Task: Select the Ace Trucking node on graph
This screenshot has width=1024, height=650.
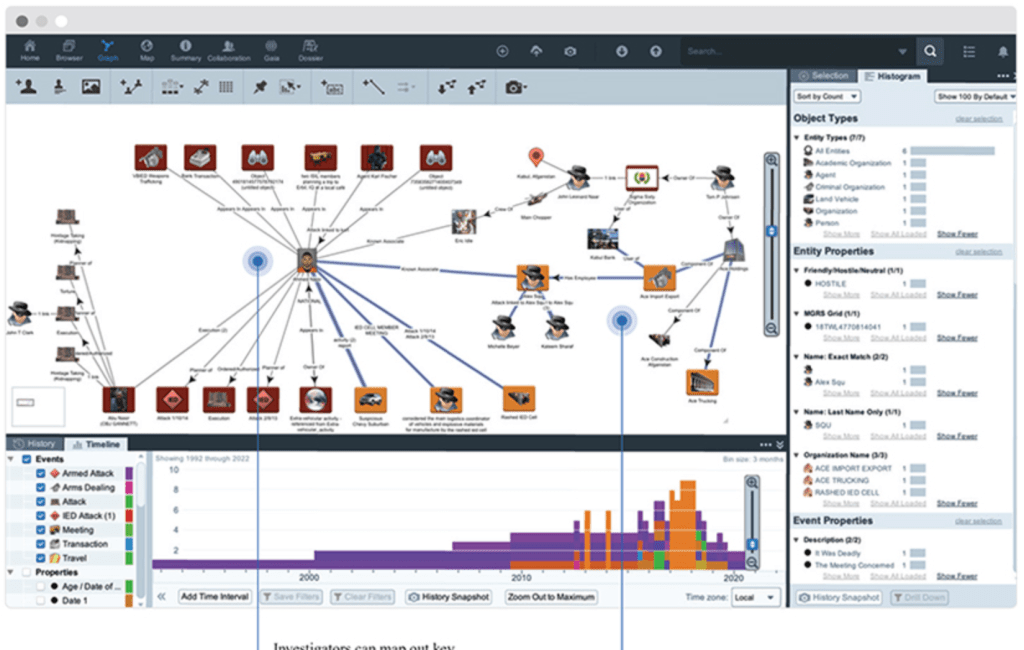Action: (702, 383)
